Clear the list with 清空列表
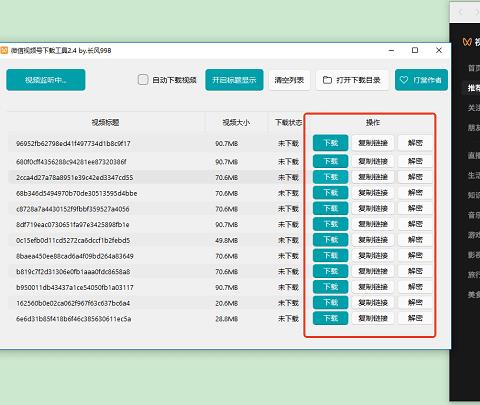480x405 pixels. (289, 80)
